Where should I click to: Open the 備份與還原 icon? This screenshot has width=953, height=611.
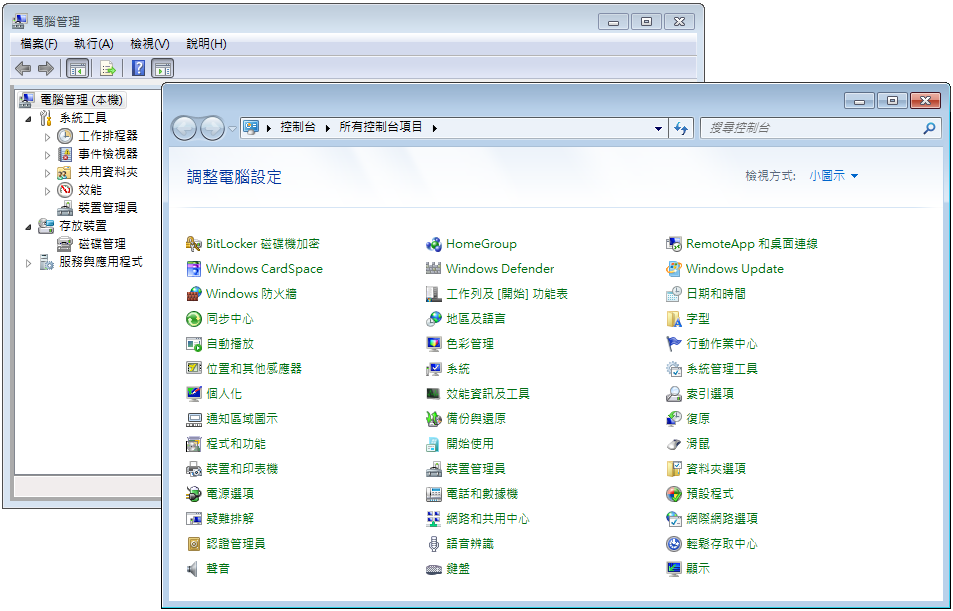click(x=433, y=419)
